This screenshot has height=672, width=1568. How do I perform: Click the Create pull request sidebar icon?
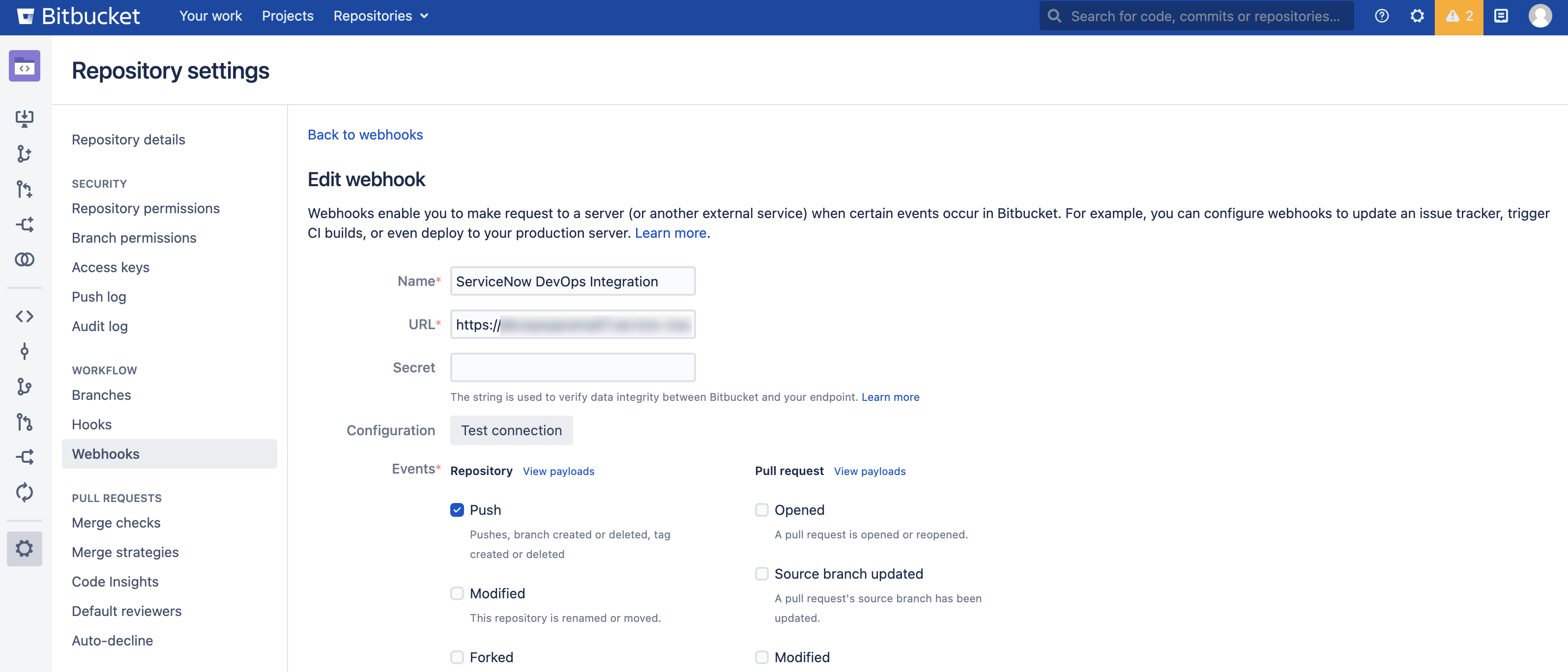pos(25,189)
